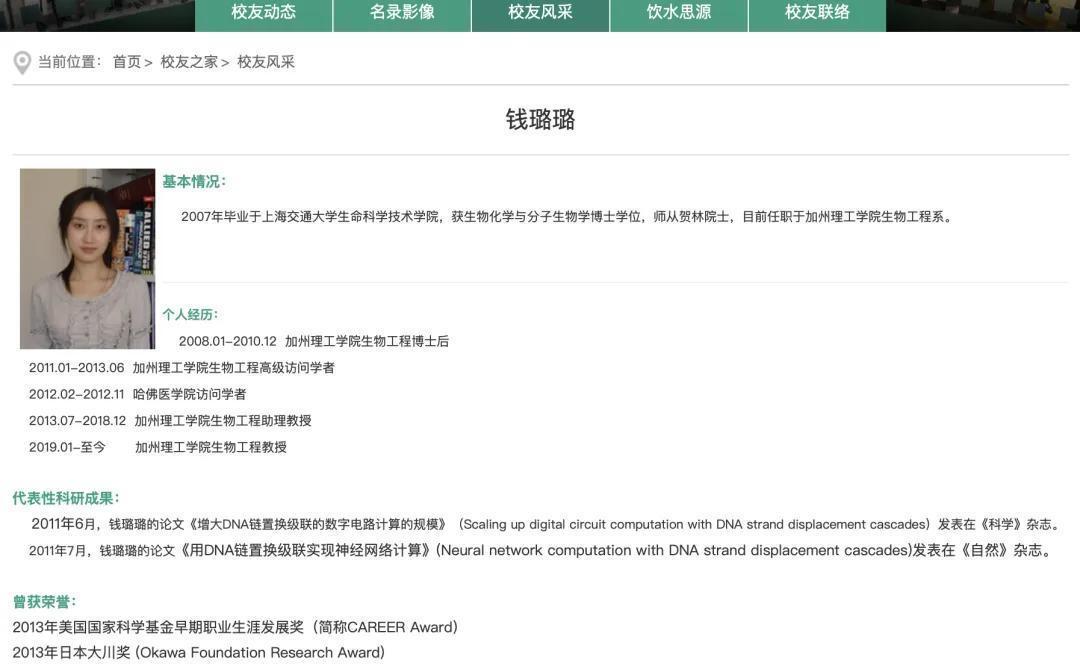Screen dimensions: 1080x672
Task: Select the 校友风采 tab in the navigation bar
Action: 540,13
